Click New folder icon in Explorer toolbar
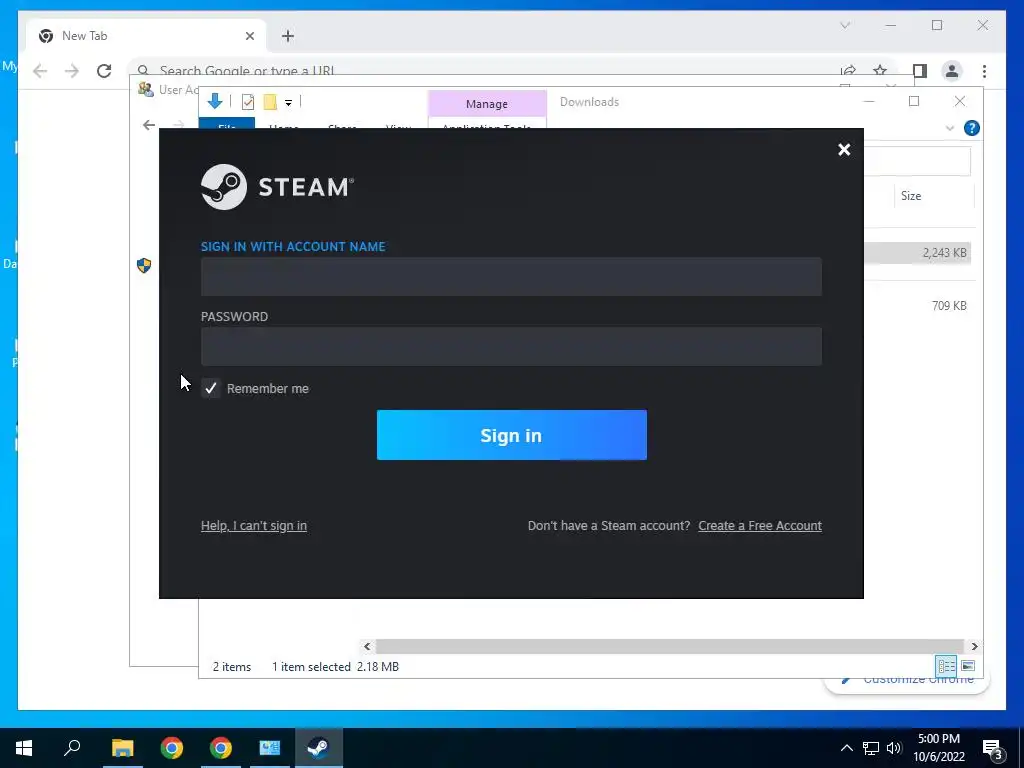The image size is (1024, 768). click(x=270, y=102)
